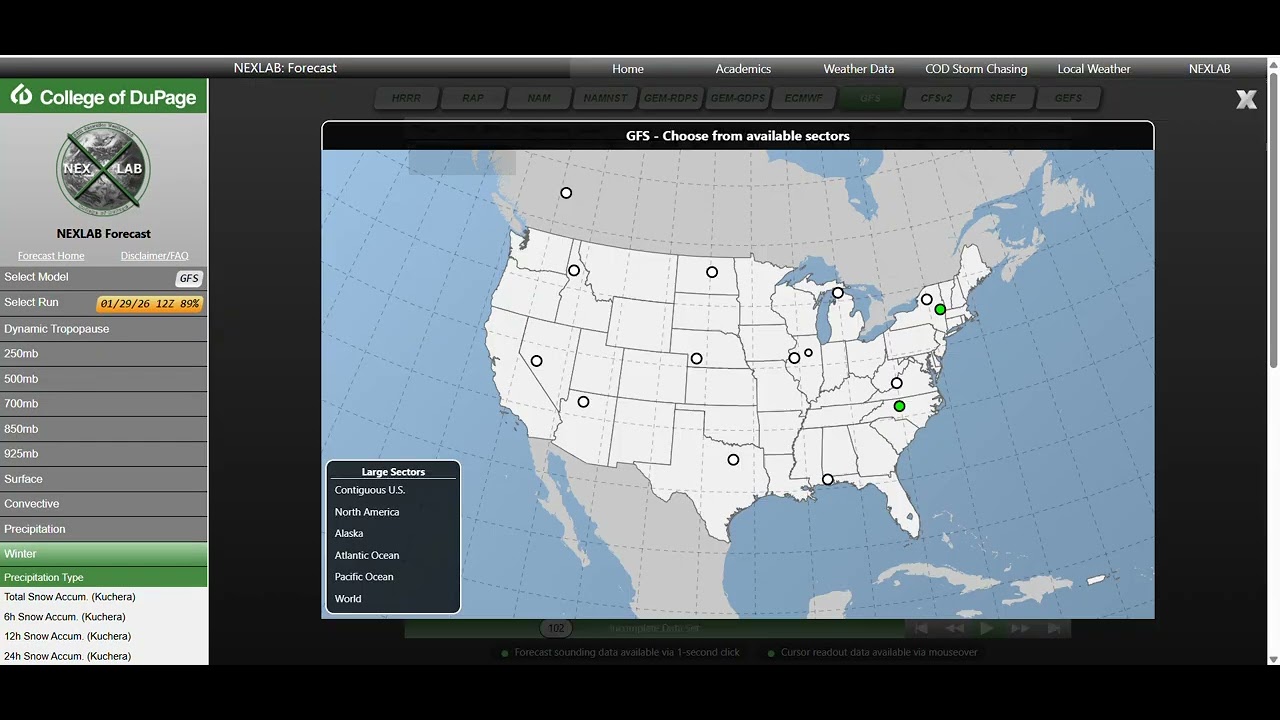Select the sector dot near Lake Michigan

tap(838, 293)
